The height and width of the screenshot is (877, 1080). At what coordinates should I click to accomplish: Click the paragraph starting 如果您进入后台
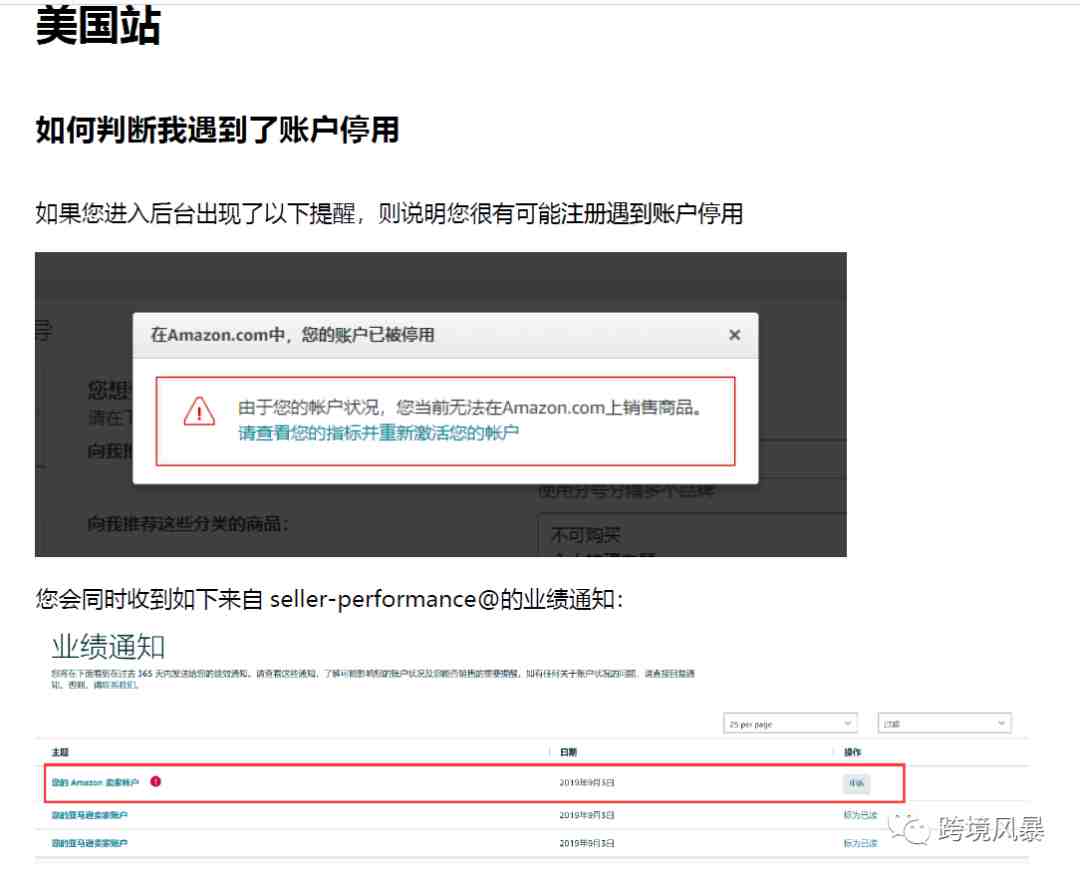(x=389, y=214)
